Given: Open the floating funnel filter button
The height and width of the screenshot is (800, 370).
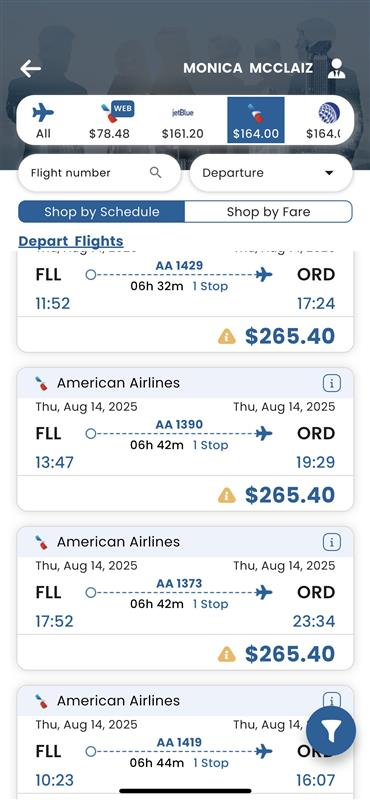Looking at the screenshot, I should pos(331,731).
